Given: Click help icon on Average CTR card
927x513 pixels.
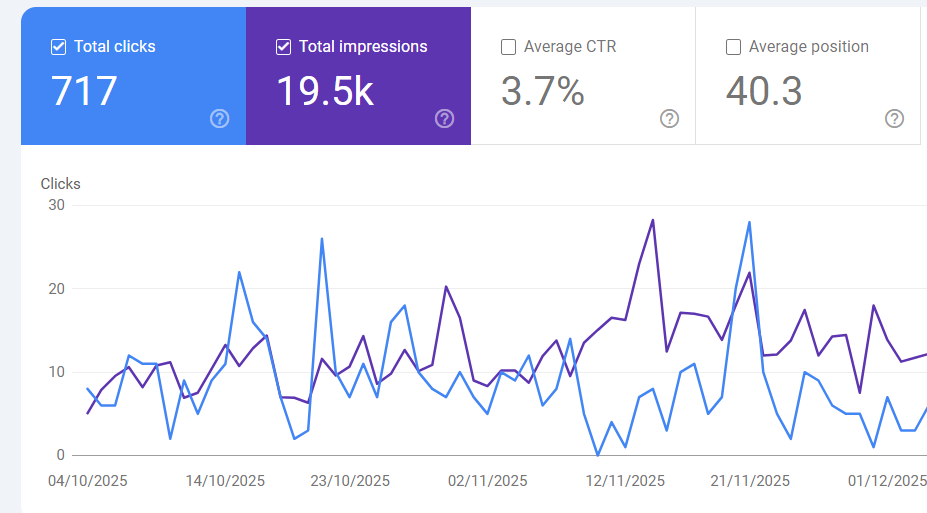Looking at the screenshot, I should point(670,119).
